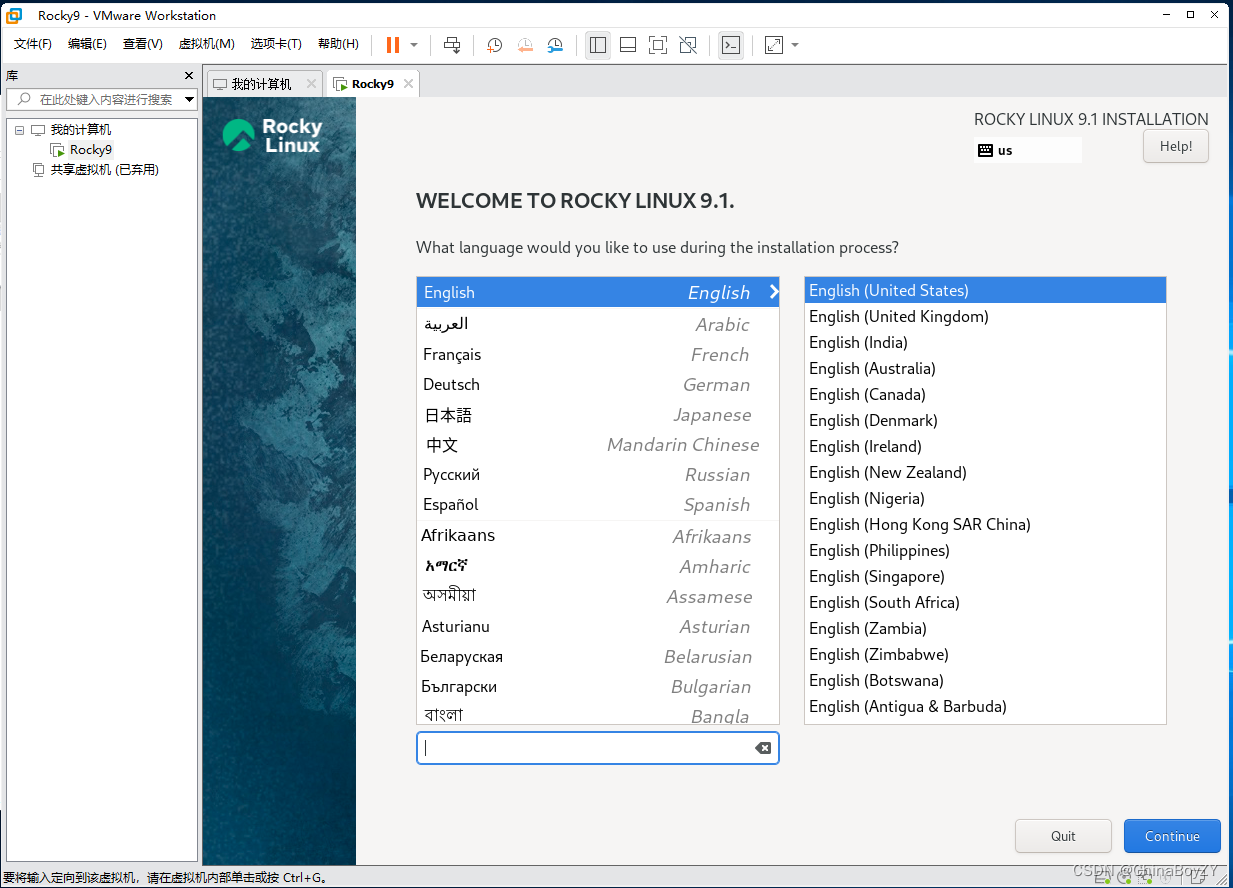Select 我的计算机 in the library tree

point(81,130)
